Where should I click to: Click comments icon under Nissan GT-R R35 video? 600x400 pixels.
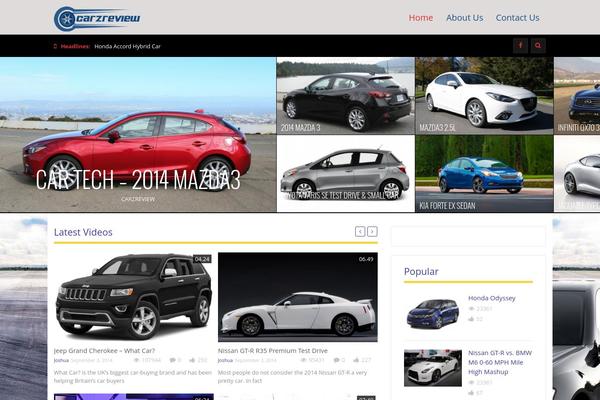coord(336,360)
